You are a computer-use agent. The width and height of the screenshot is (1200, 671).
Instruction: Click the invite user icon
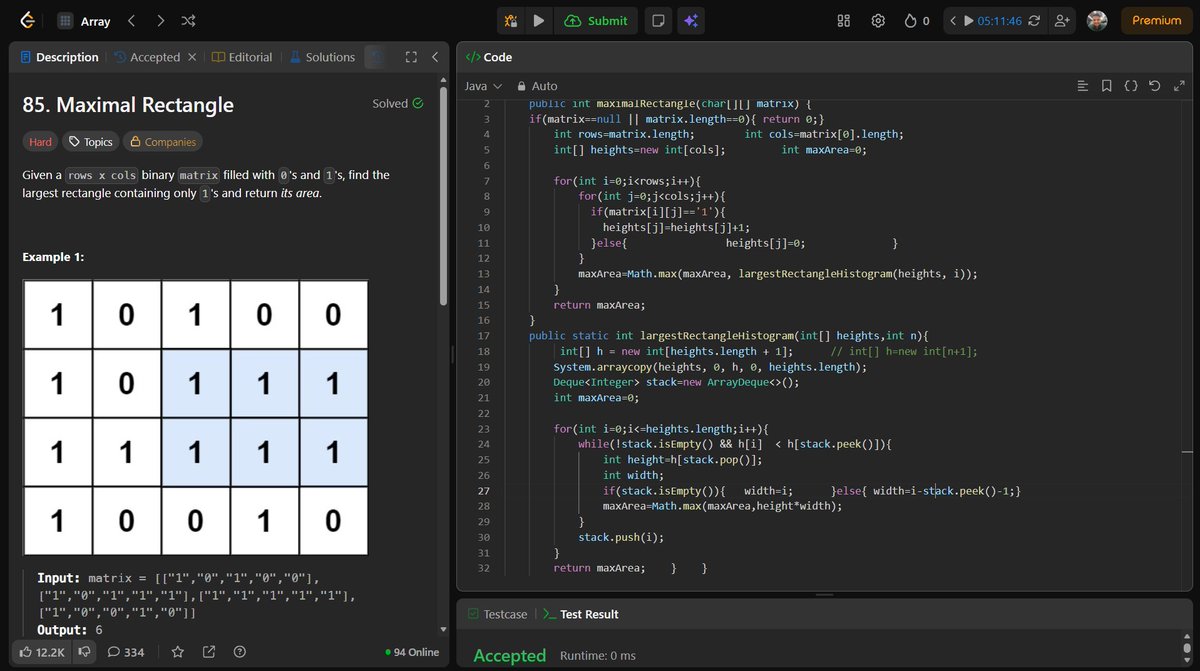1062,20
